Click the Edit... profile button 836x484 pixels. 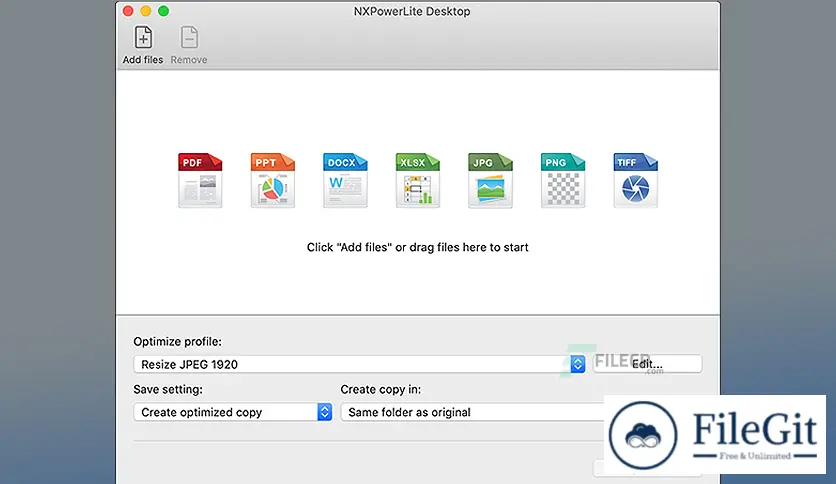647,364
